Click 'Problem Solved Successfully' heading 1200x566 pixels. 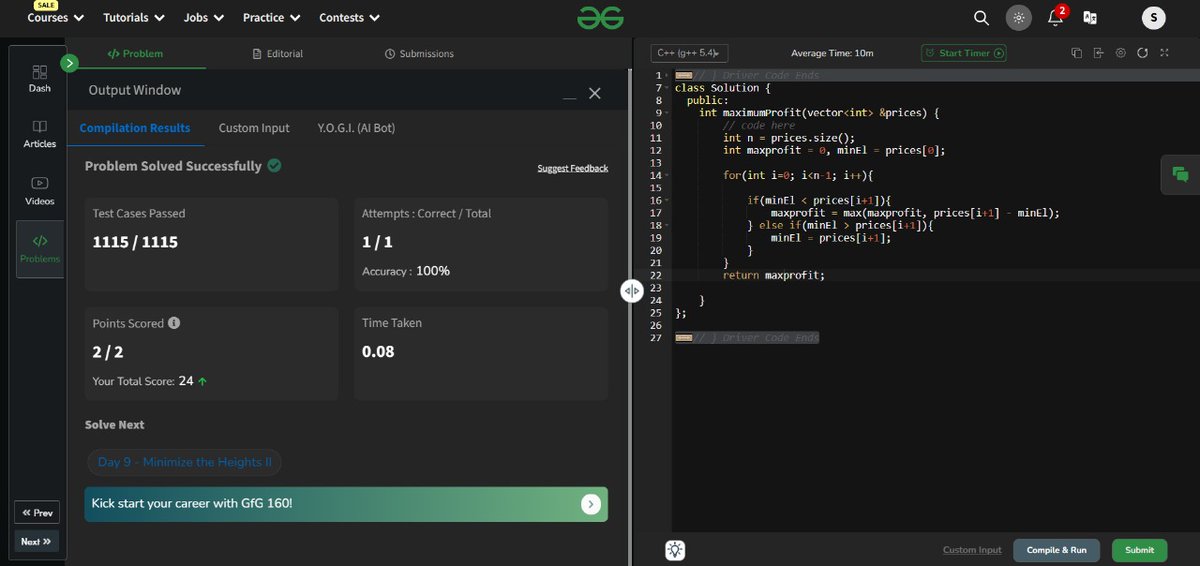click(x=173, y=166)
